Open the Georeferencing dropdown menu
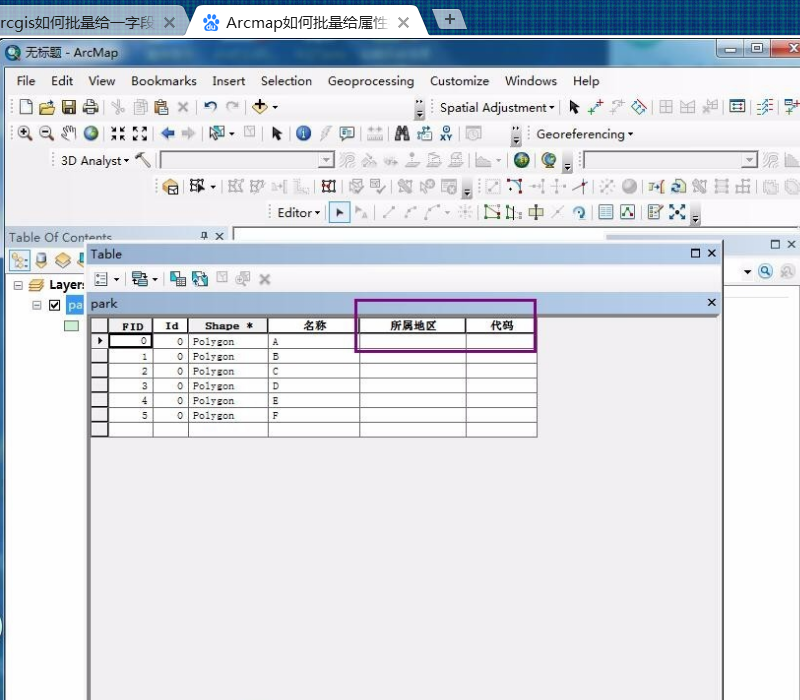The width and height of the screenshot is (800, 700). [585, 134]
